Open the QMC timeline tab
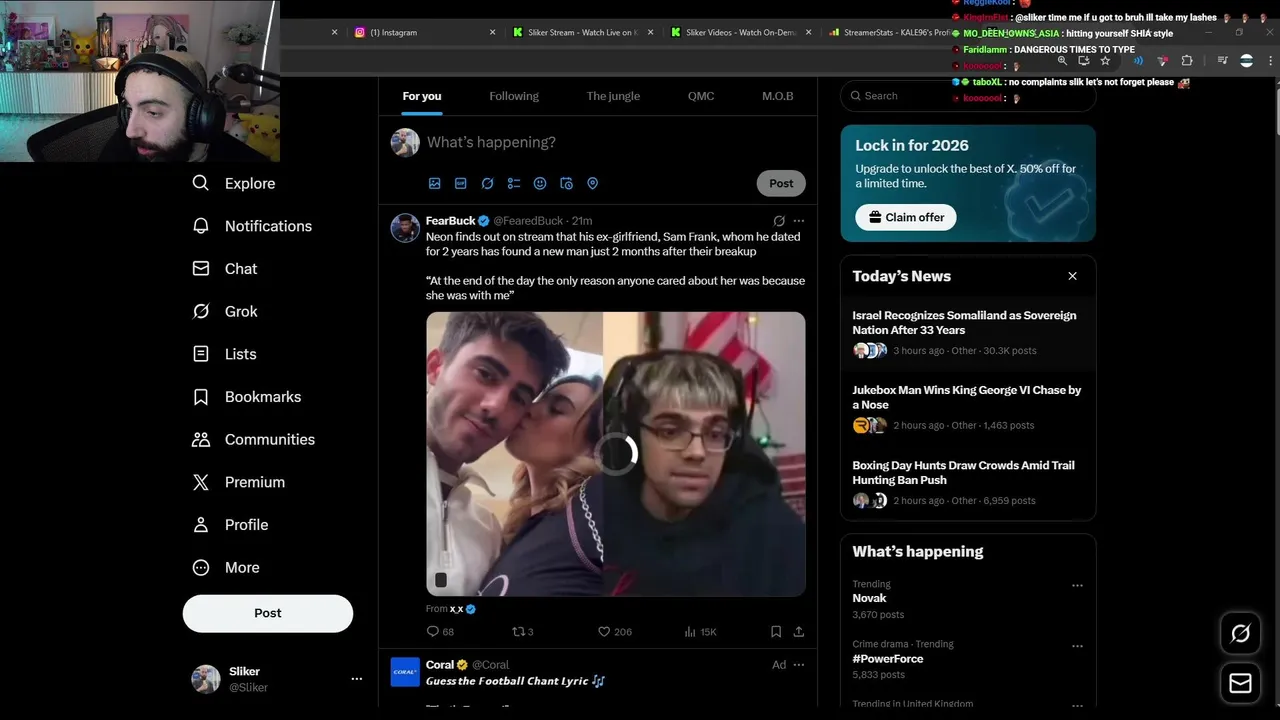 [701, 96]
